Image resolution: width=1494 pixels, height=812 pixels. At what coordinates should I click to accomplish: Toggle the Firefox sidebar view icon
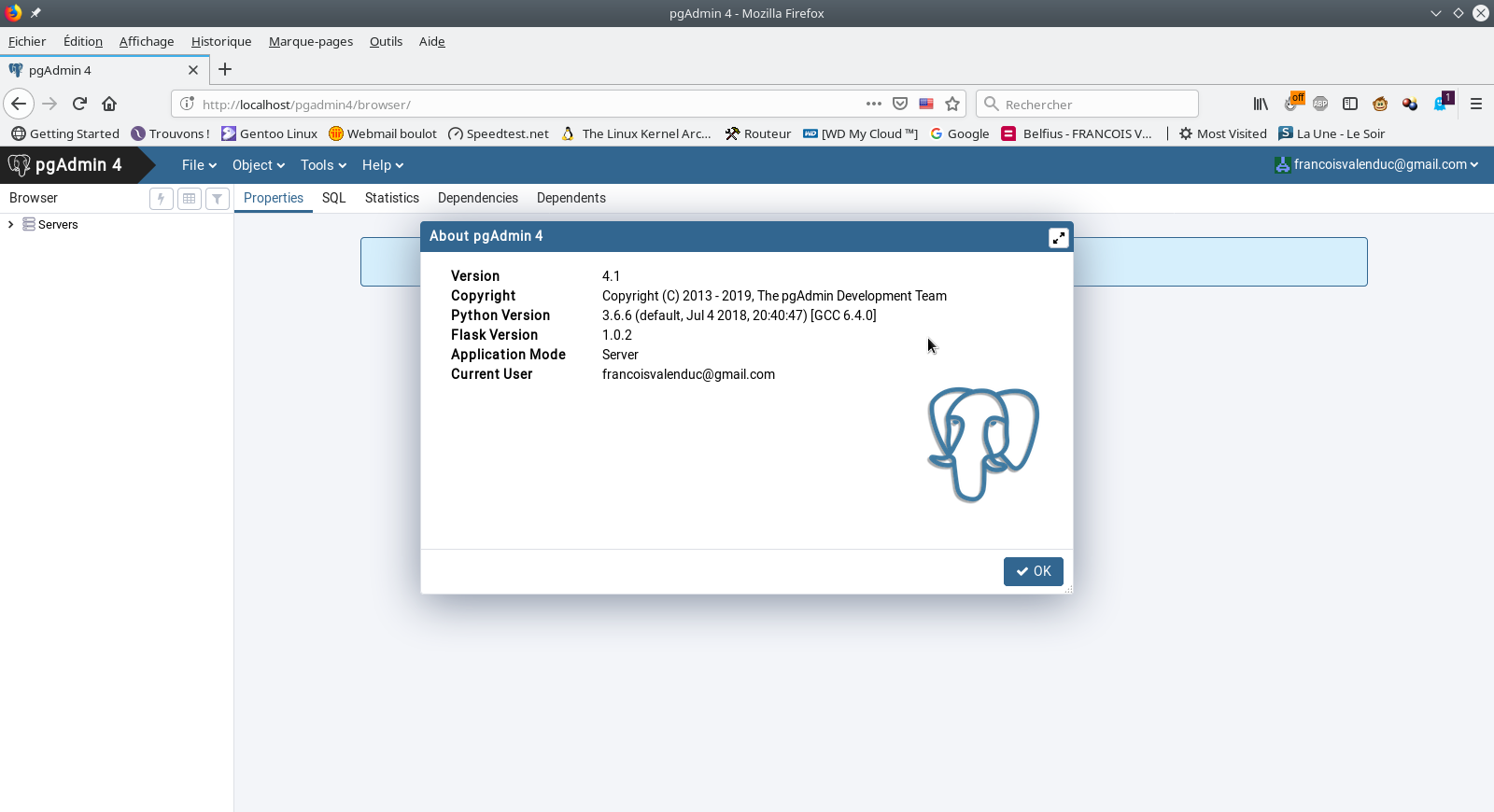1350,104
